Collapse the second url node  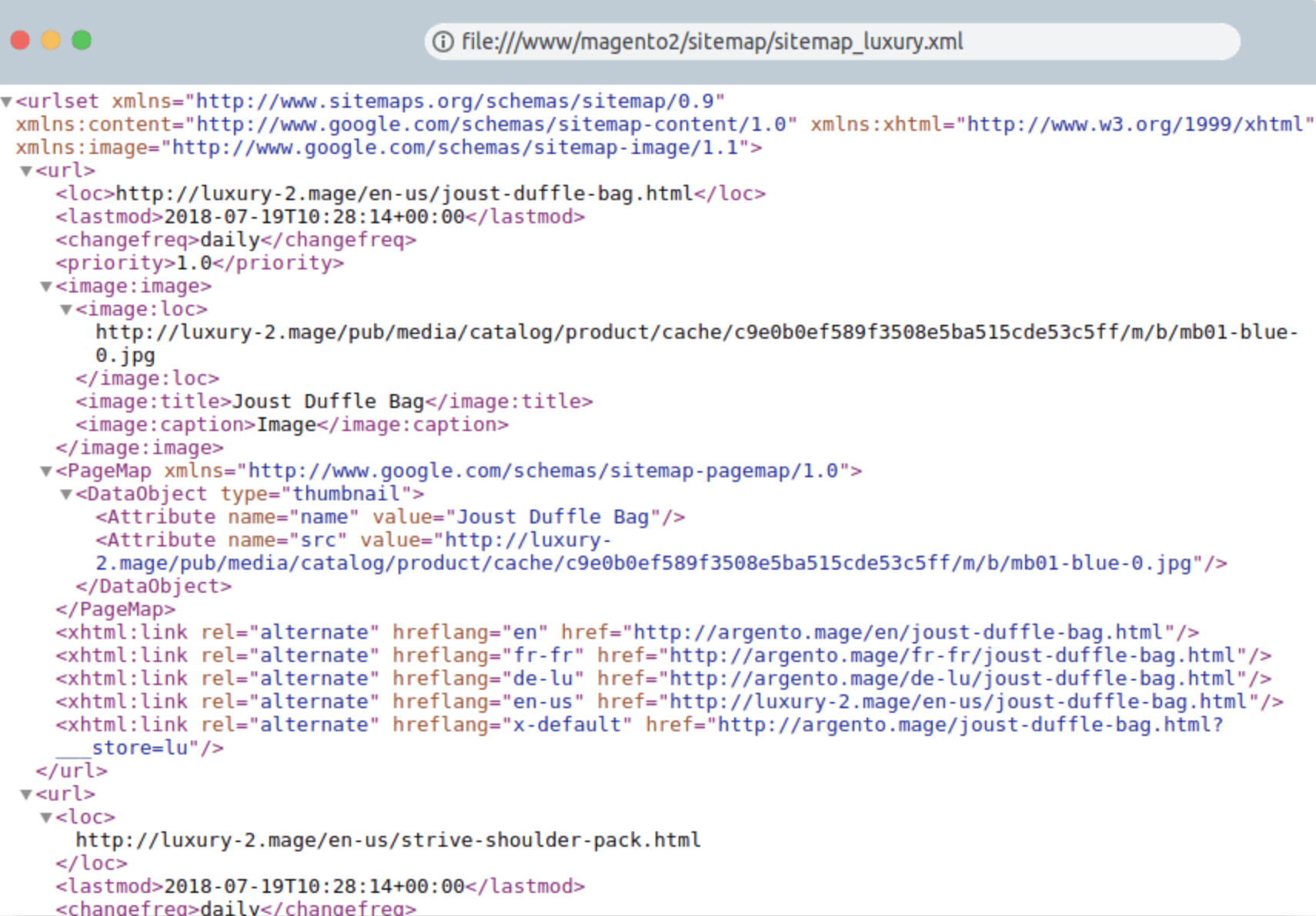tap(26, 794)
